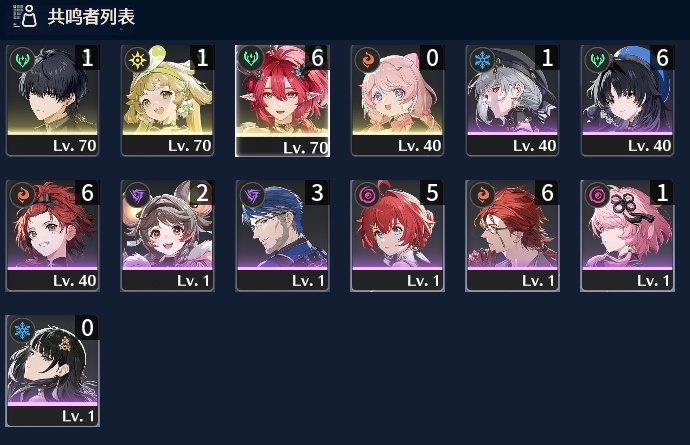The image size is (690, 445).
Task: Select pink-haired havoc resonator with black hairpin
Action: (x=627, y=235)
